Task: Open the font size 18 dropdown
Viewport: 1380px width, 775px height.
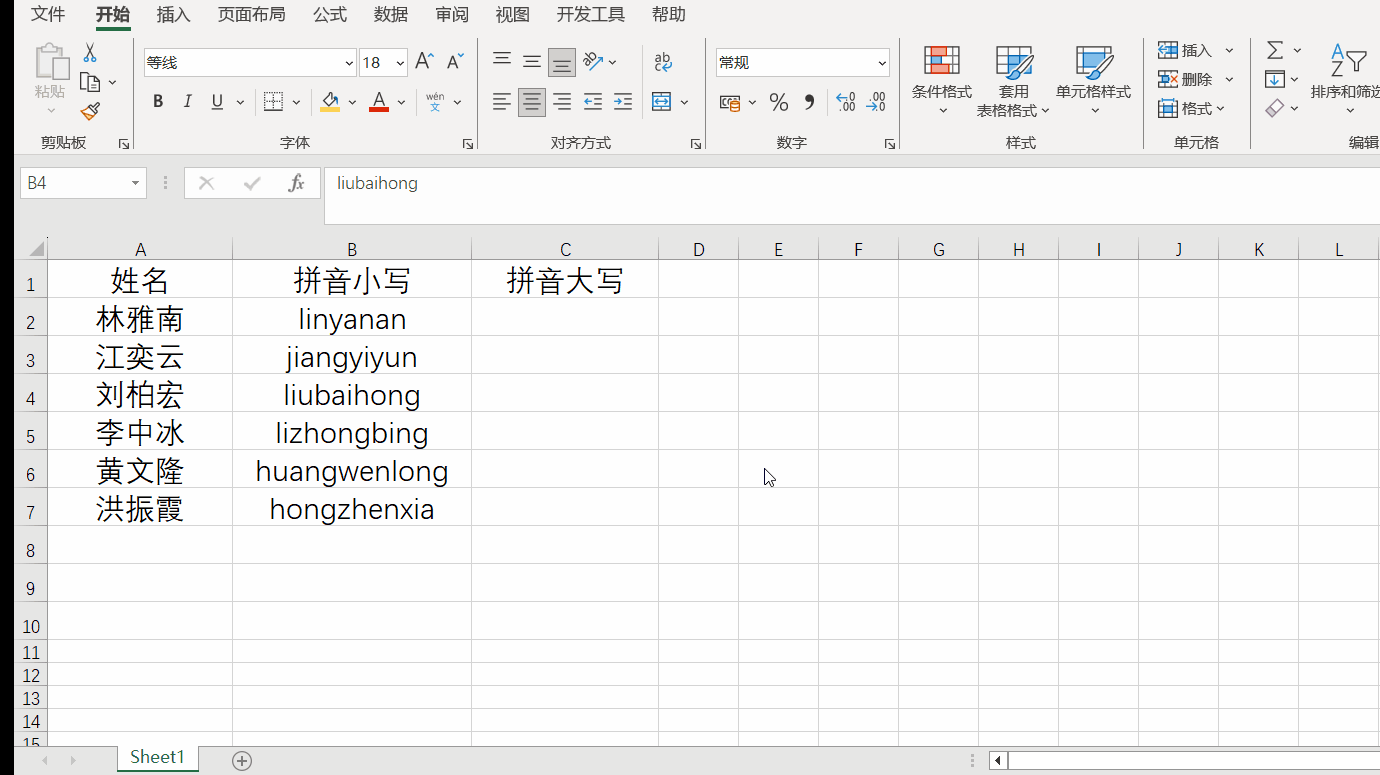Action: 400,62
